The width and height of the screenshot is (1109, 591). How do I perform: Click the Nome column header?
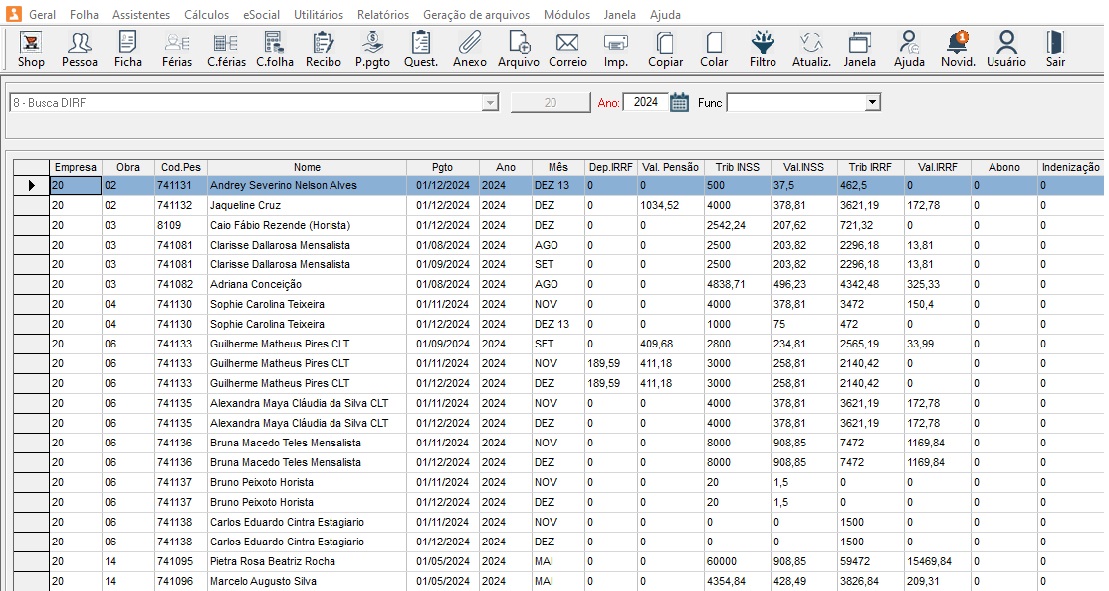tap(306, 167)
